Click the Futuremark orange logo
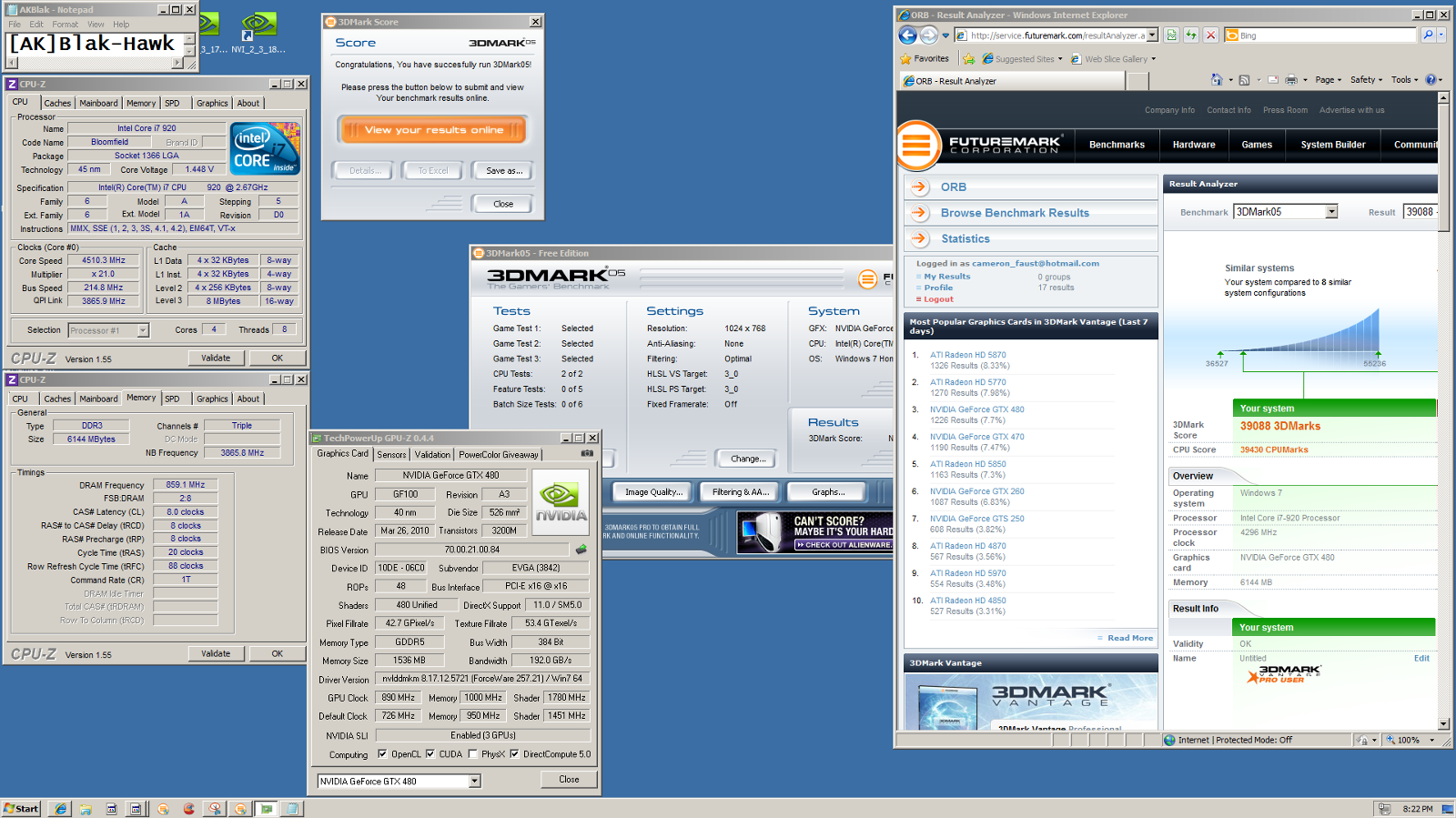This screenshot has width=1456, height=818. 916,145
